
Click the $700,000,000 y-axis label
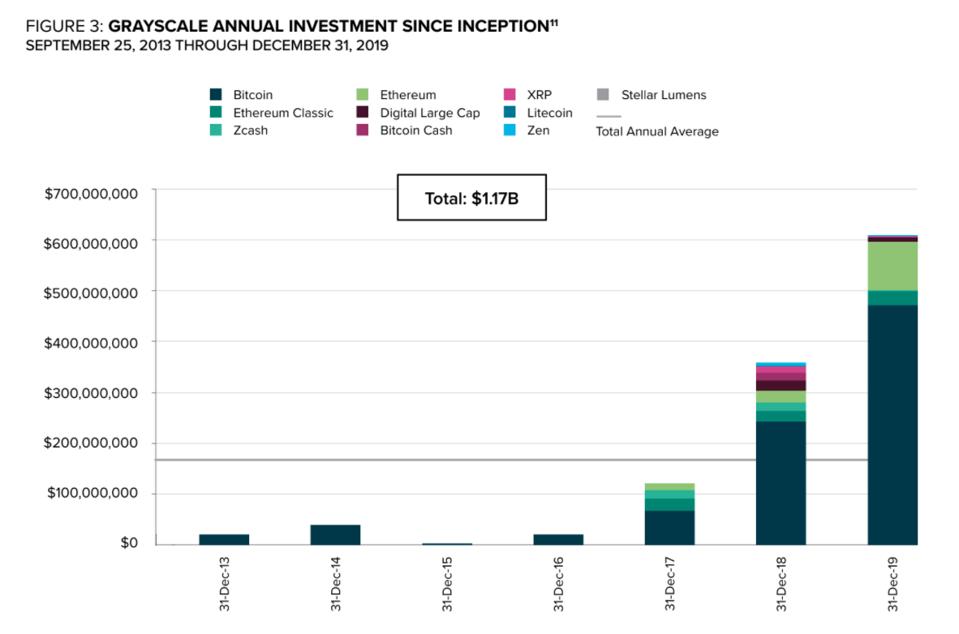pyautogui.click(x=91, y=194)
